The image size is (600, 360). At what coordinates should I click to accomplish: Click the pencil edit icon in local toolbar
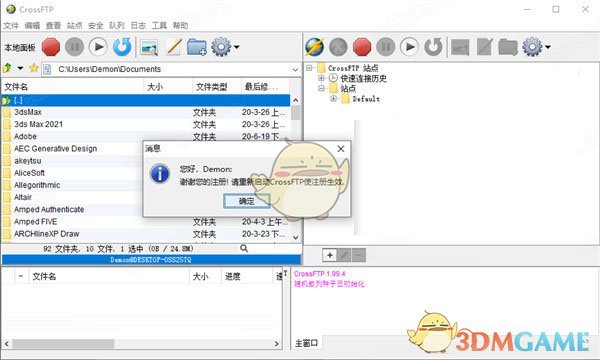[174, 47]
